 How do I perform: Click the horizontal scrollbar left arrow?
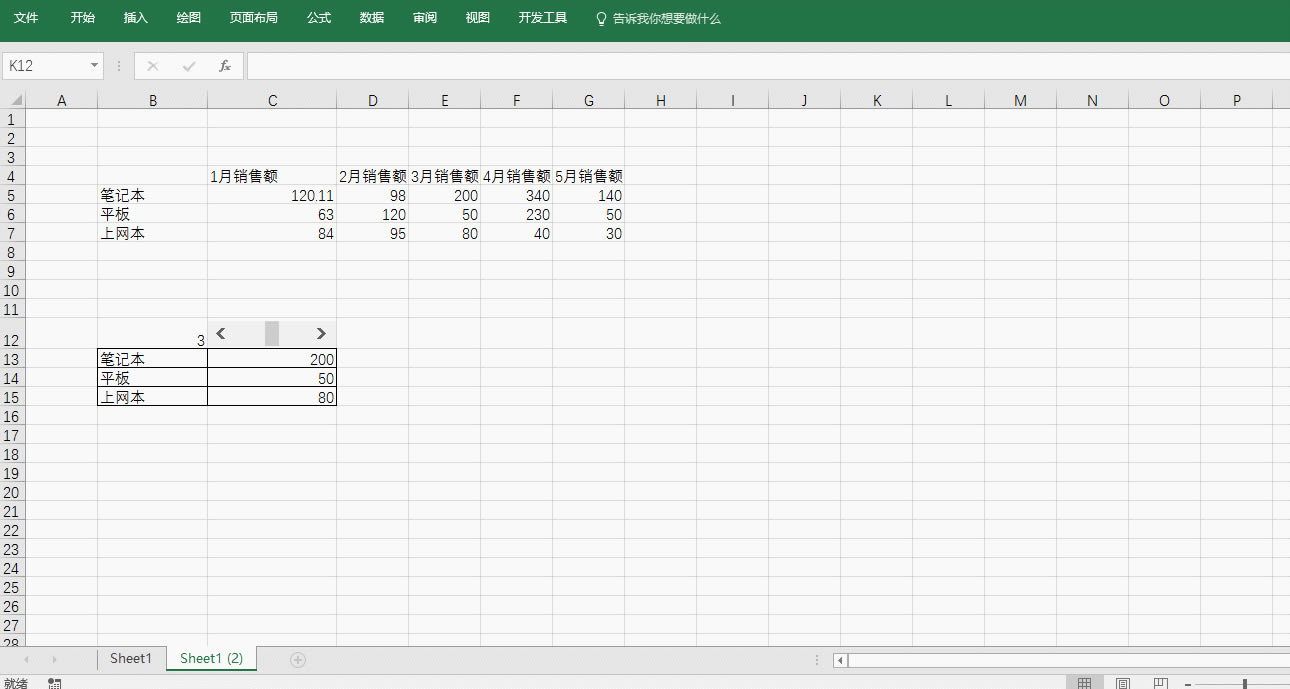click(x=840, y=660)
